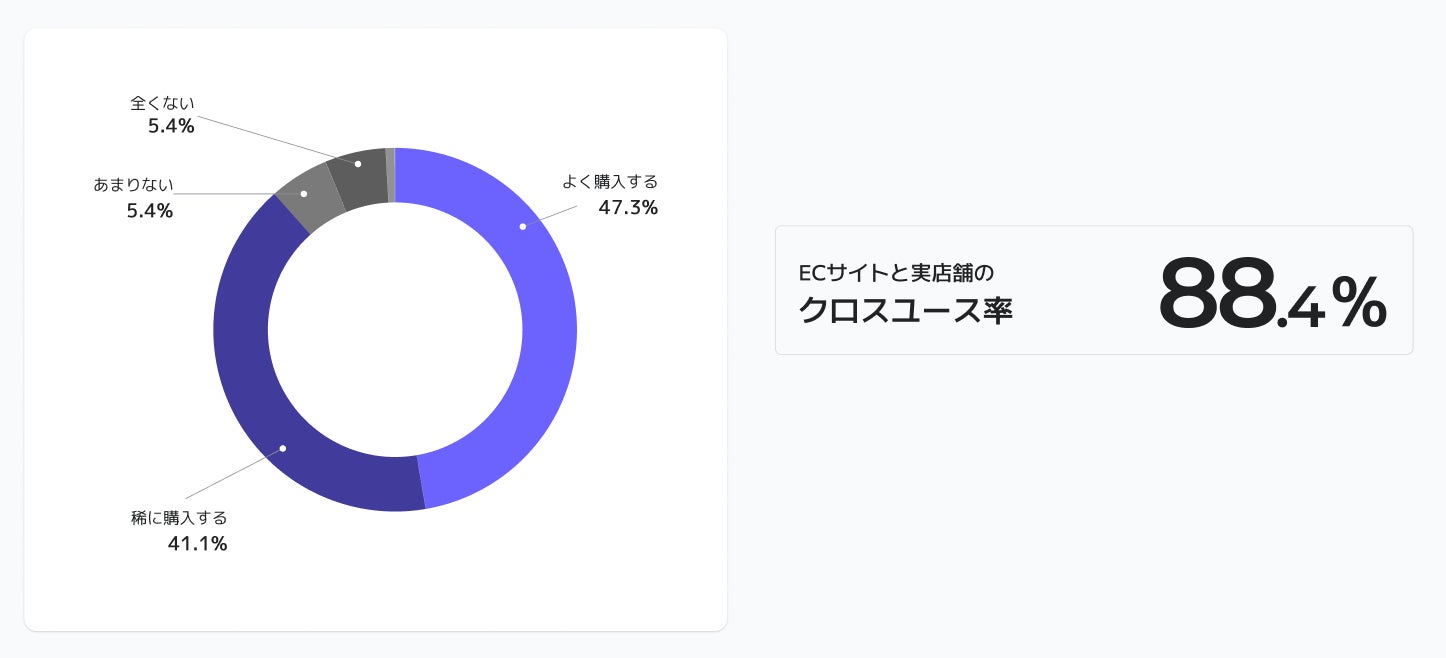This screenshot has width=1446, height=658.
Task: Click the 5.4% value under 全くない
Action: click(x=170, y=126)
